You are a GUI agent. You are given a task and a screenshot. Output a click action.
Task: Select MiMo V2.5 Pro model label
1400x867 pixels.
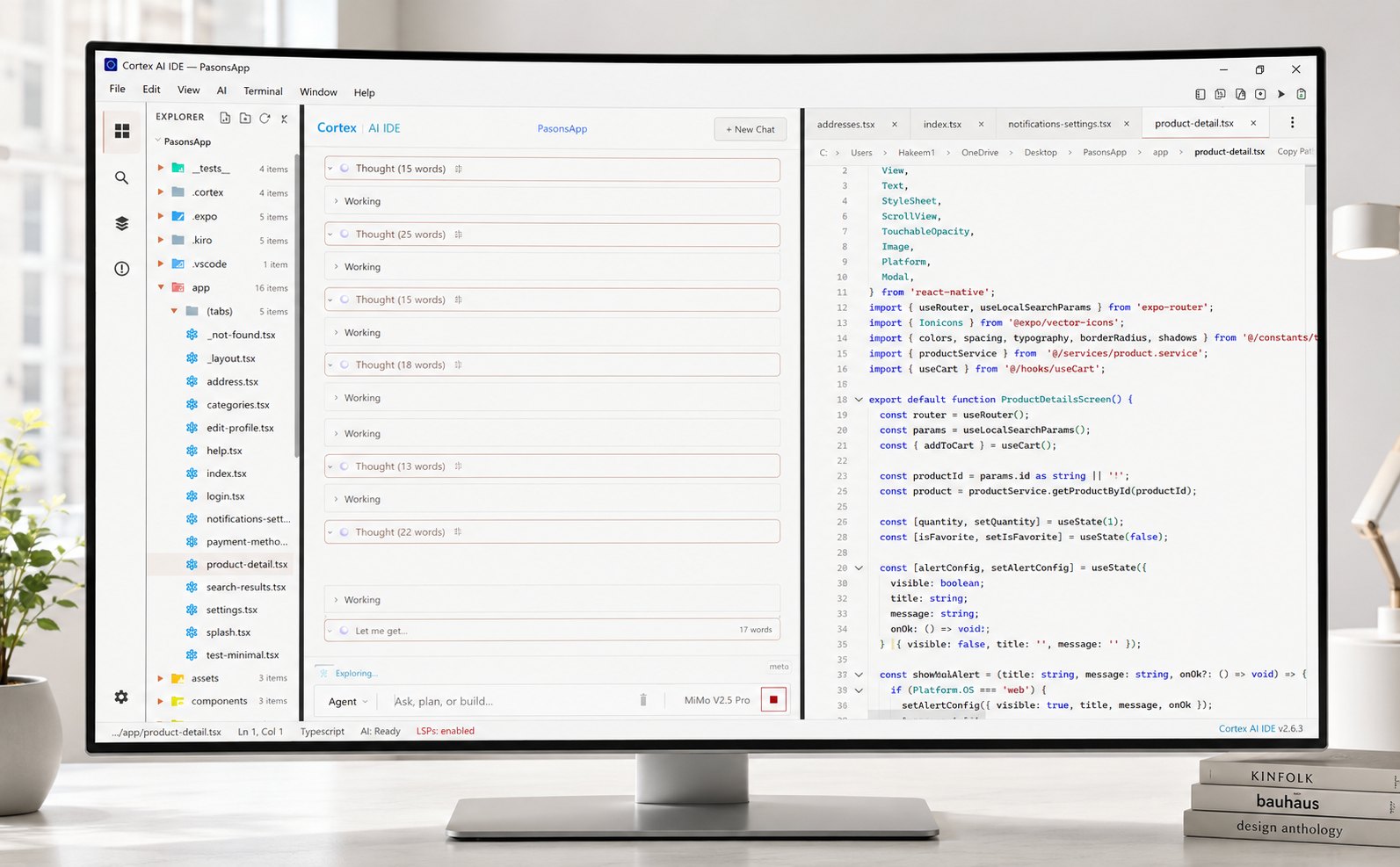click(x=717, y=700)
